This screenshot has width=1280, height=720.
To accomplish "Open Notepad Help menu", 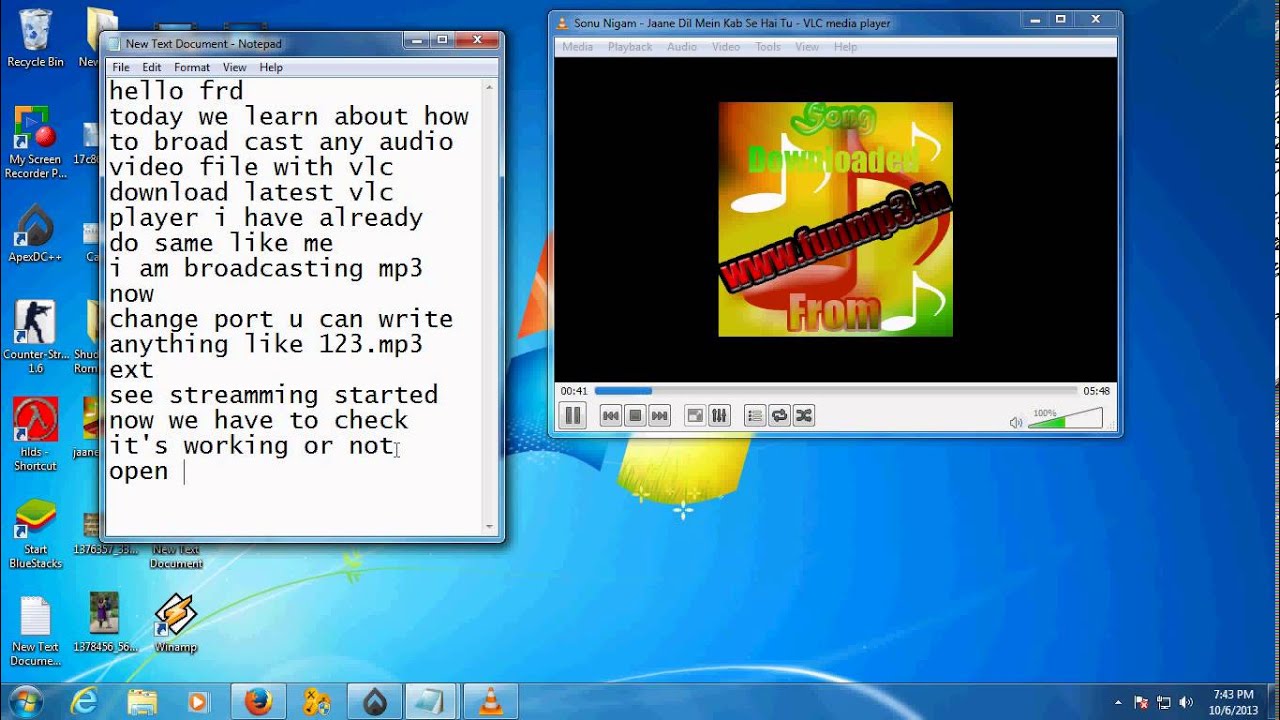I will [x=271, y=67].
